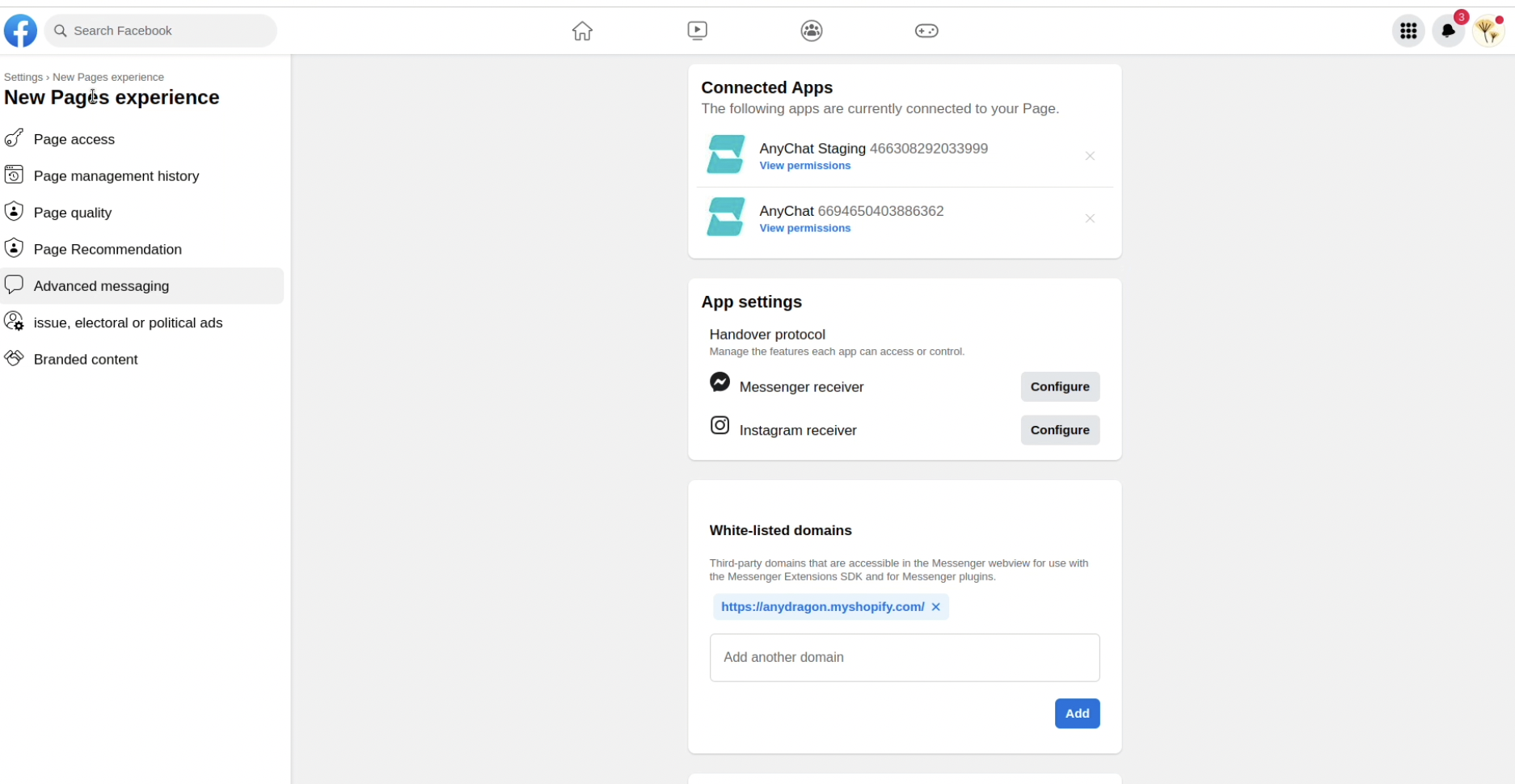Open the notifications bell
This screenshot has width=1515, height=784.
[x=1449, y=31]
